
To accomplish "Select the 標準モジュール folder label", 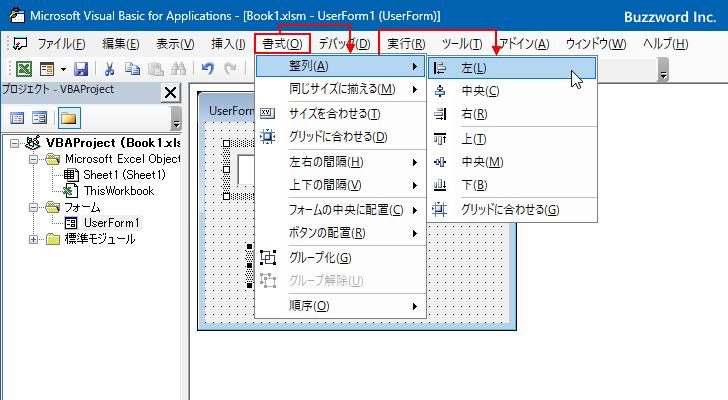I will (x=100, y=239).
